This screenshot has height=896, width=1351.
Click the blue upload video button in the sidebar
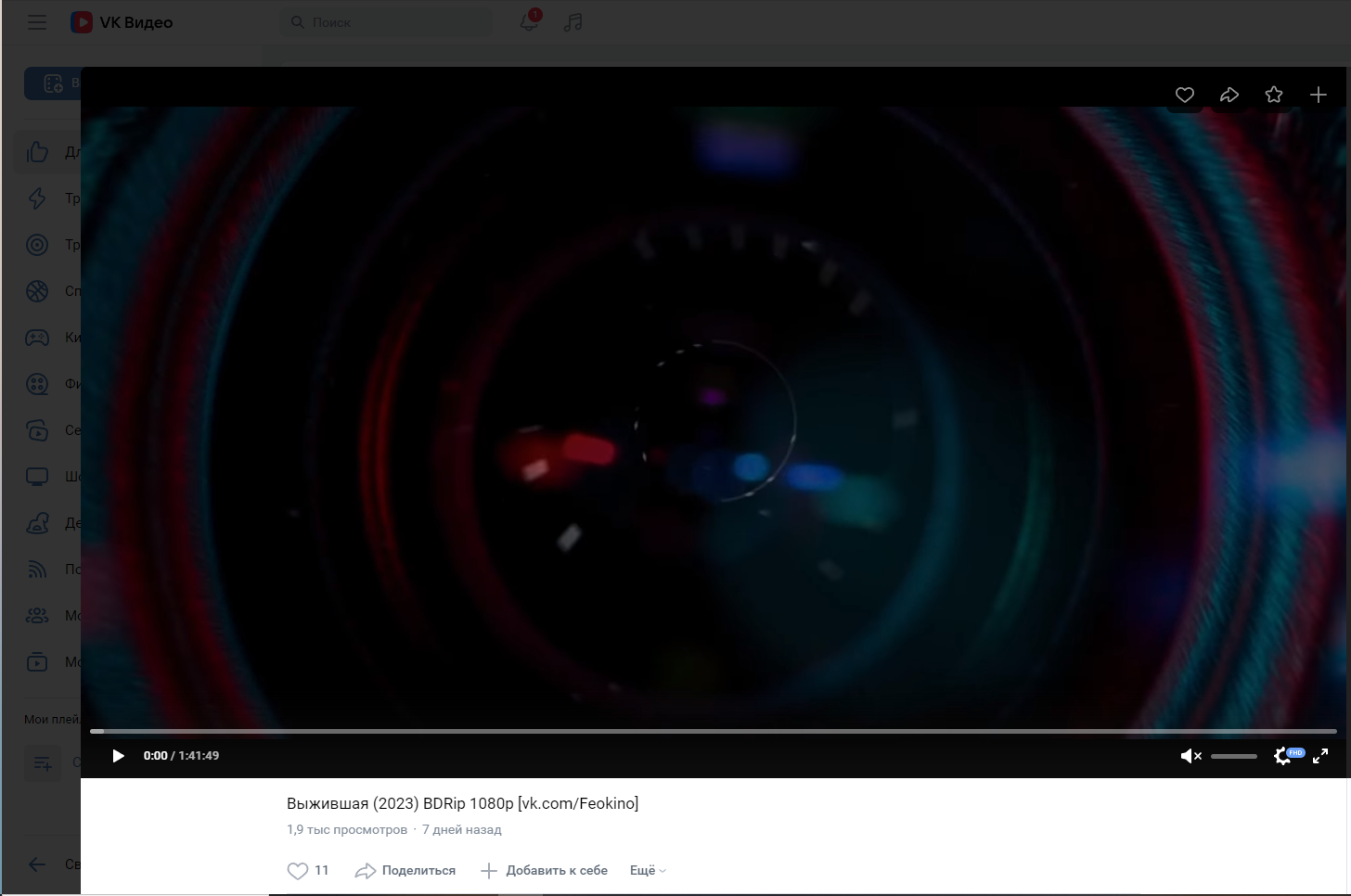click(53, 83)
